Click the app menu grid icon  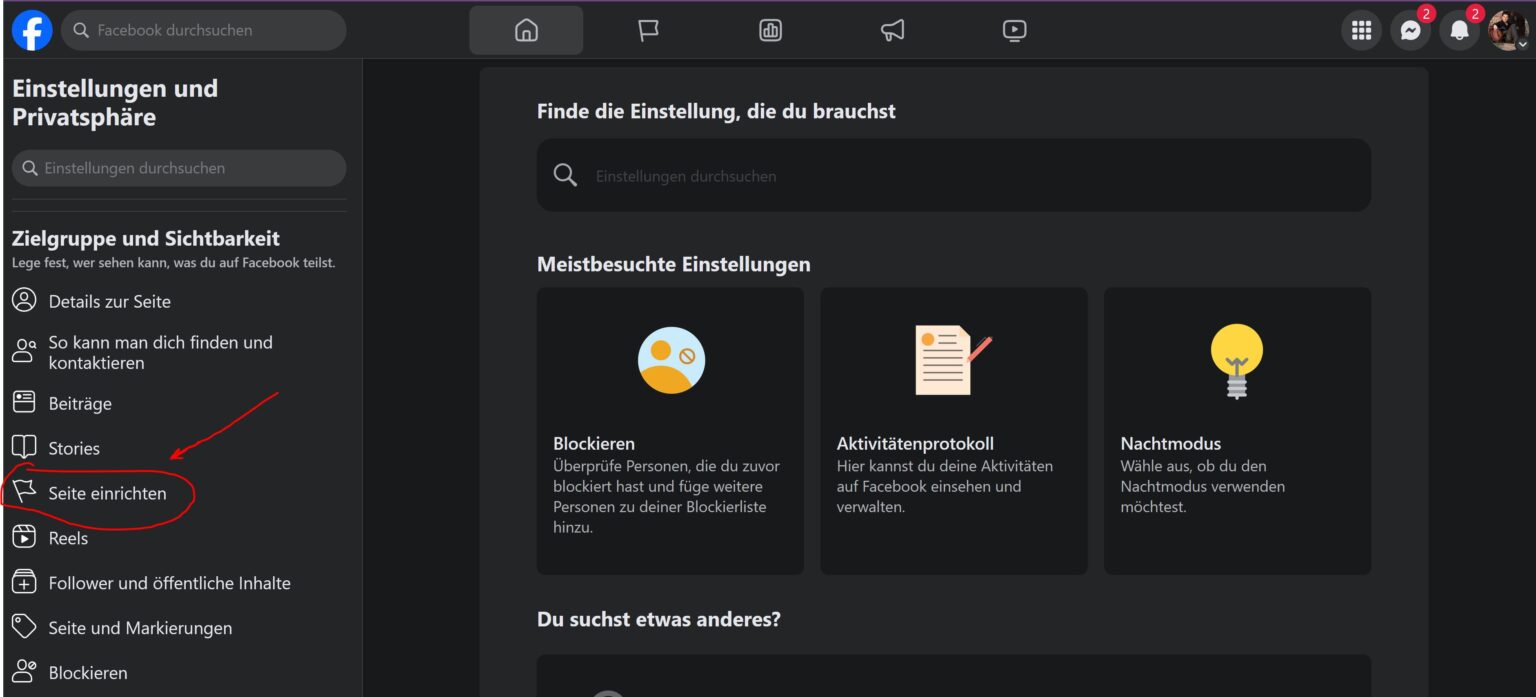click(1361, 30)
